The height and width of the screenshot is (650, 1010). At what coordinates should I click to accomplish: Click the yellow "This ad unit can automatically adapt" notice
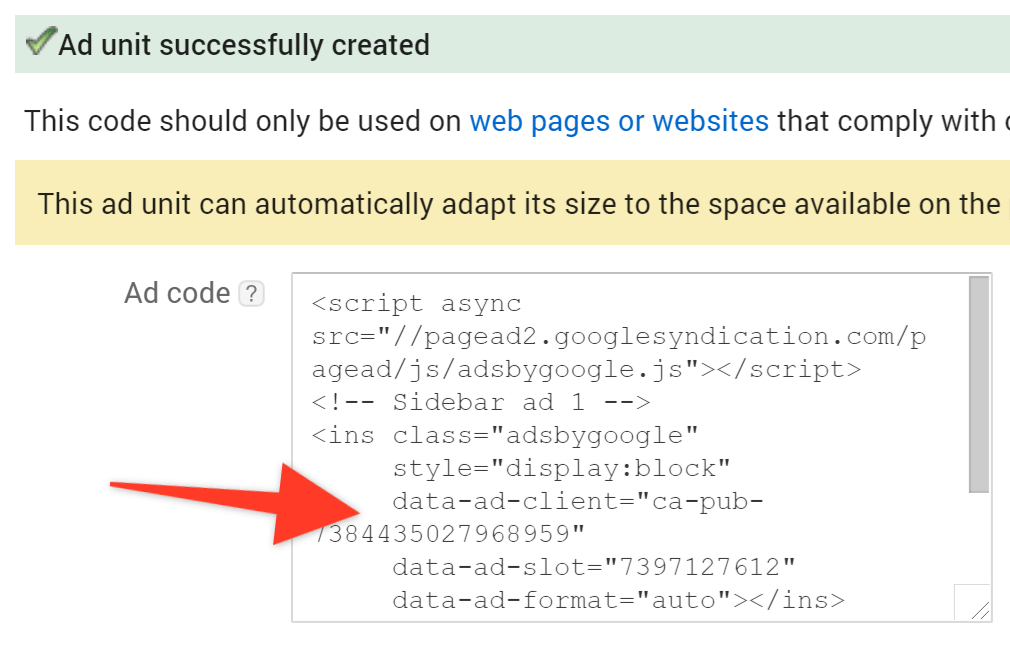pos(512,203)
